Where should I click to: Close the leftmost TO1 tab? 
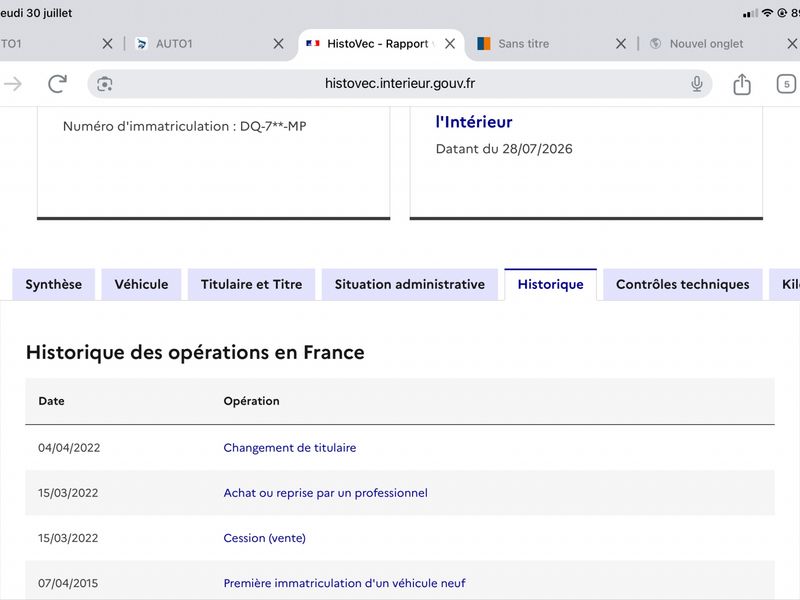(107, 44)
